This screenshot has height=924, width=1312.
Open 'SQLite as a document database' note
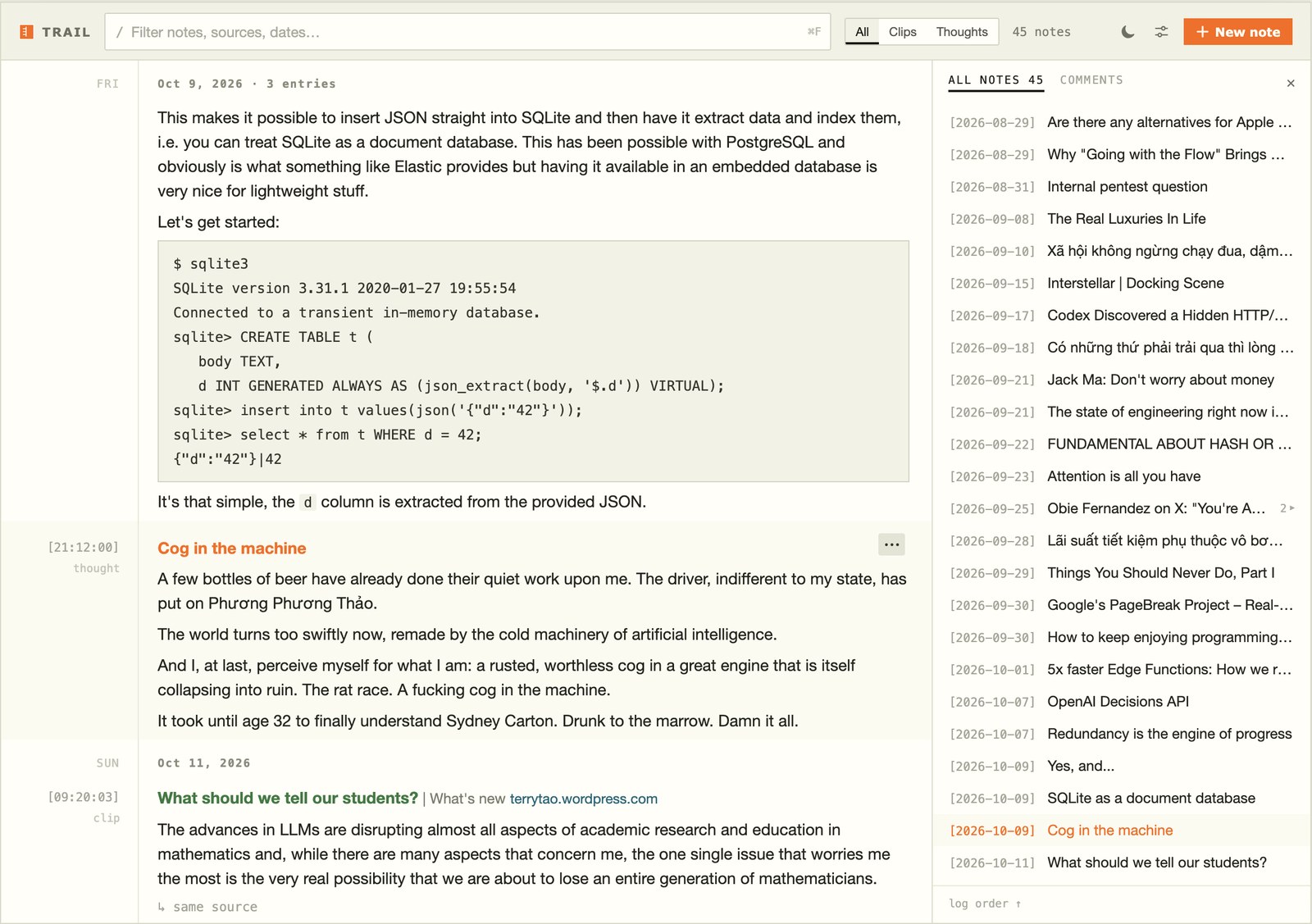coord(1121,798)
